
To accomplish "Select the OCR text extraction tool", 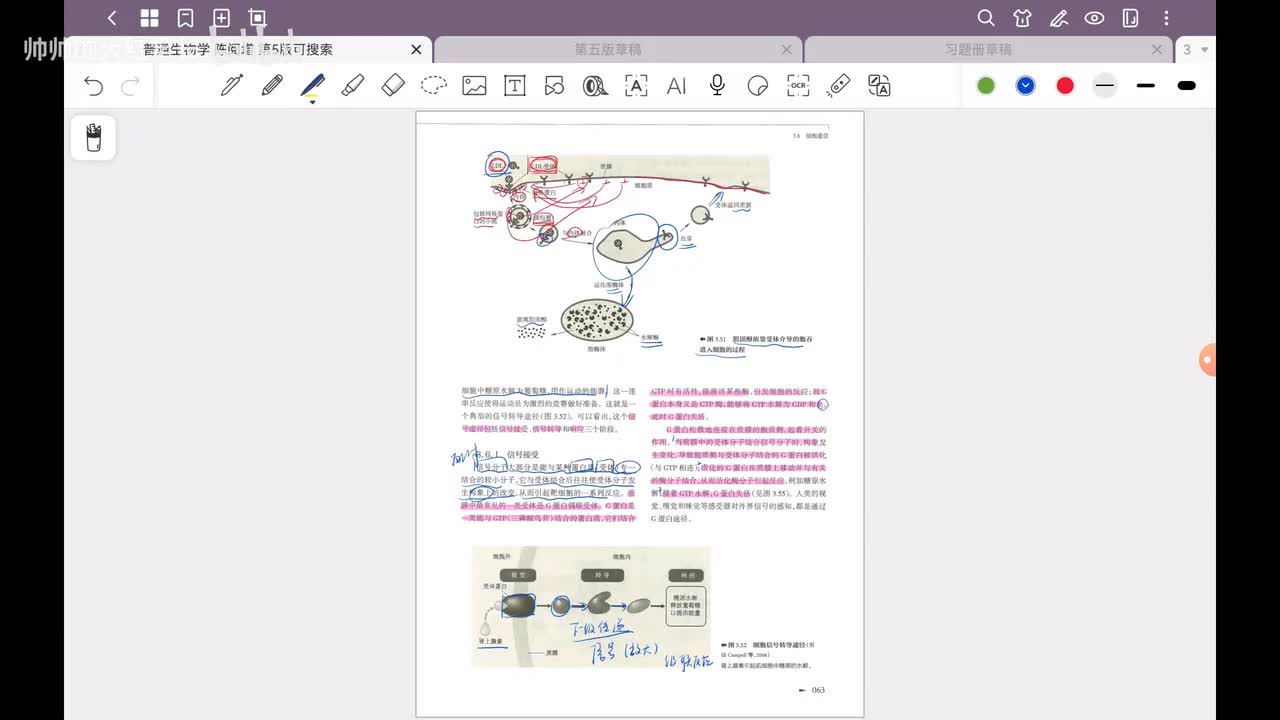I will click(798, 86).
